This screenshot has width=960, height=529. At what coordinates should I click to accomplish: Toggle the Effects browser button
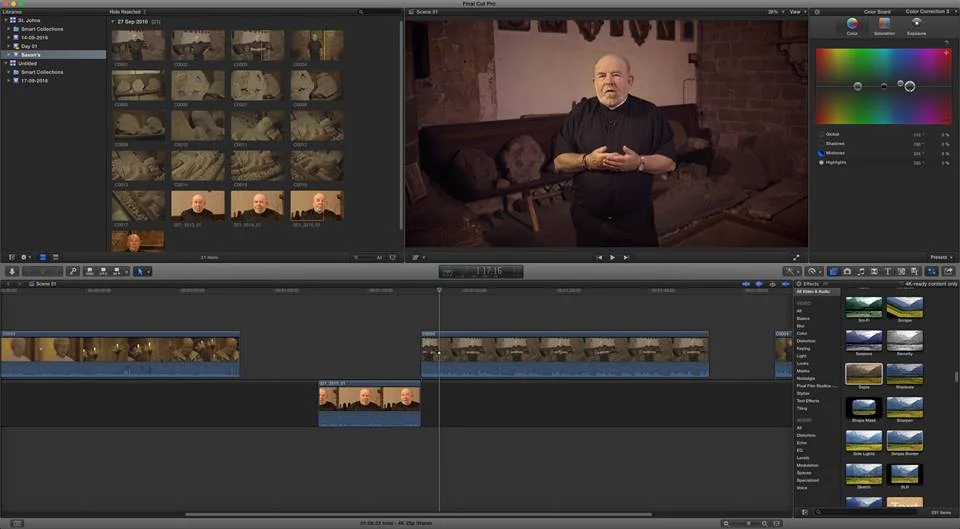point(833,271)
